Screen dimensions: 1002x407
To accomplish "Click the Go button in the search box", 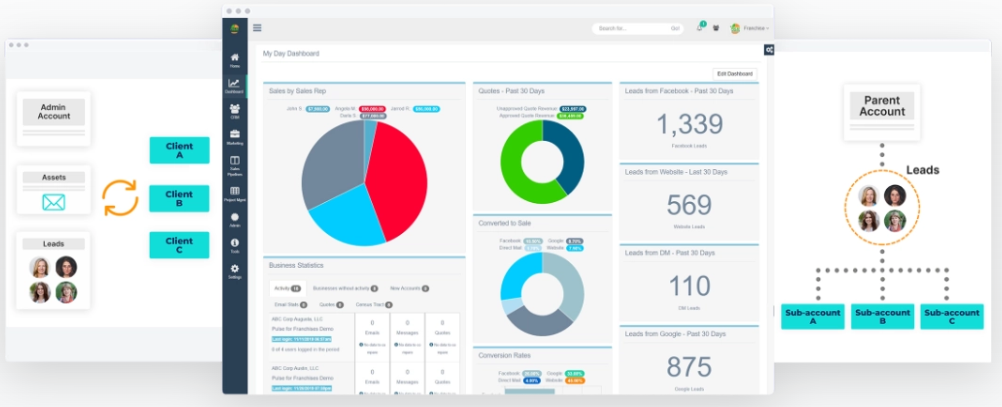I will pyautogui.click(x=675, y=29).
